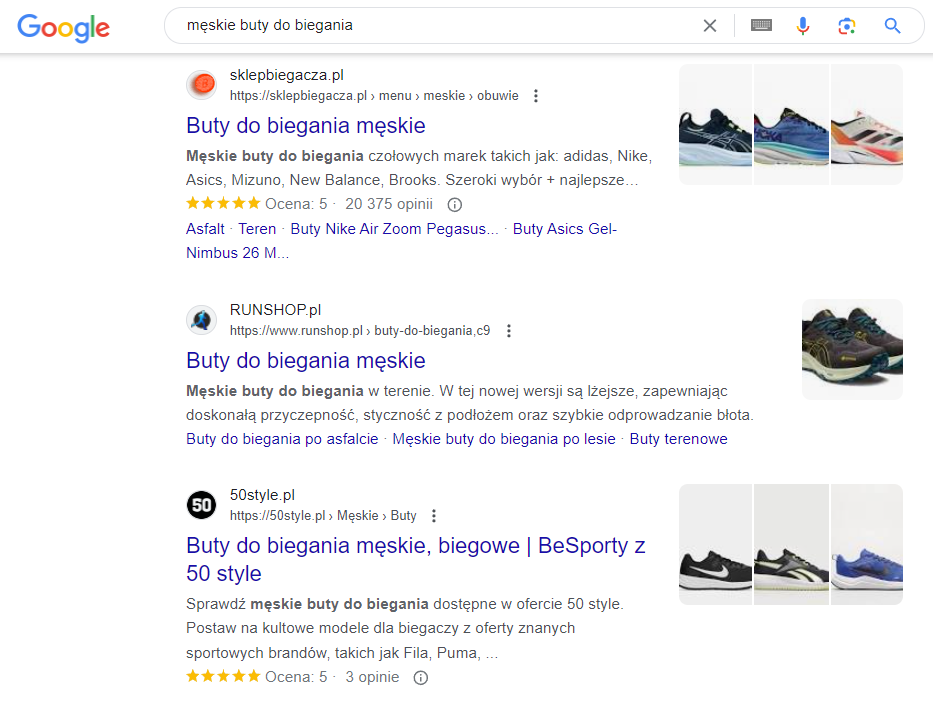Click the https://50style.pl › Męskie › Buty breadcrumb
The width and height of the screenshot is (933, 716).
click(323, 516)
